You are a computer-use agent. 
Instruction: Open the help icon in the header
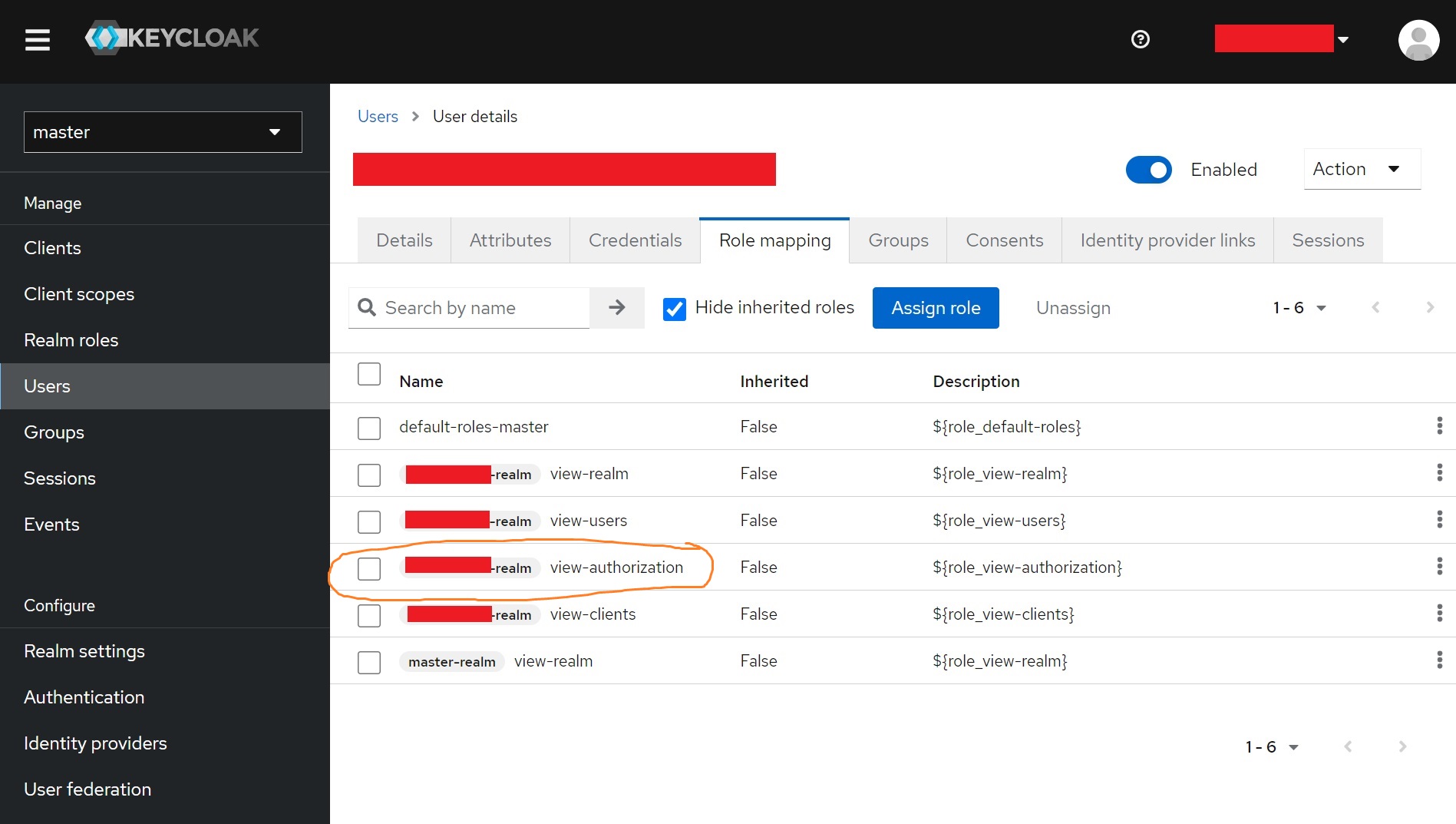(1140, 39)
